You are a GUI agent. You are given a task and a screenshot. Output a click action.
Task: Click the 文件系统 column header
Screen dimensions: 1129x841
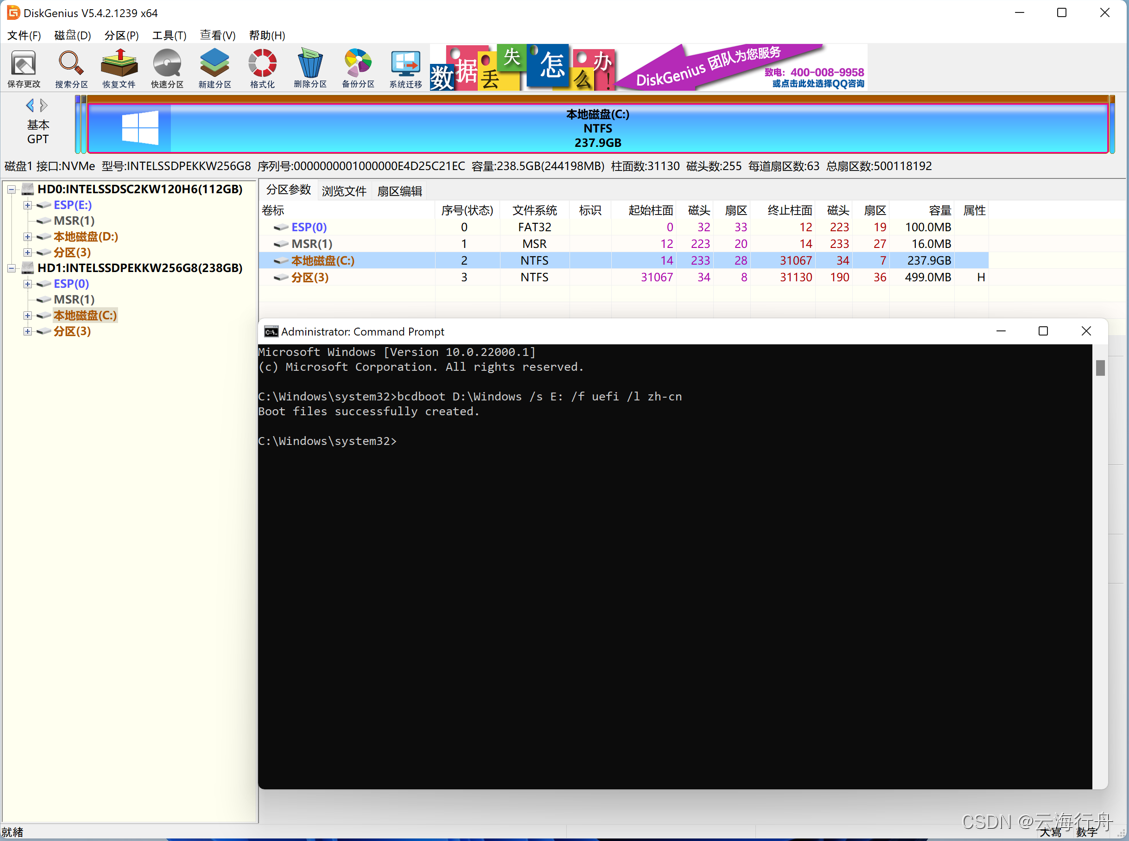[x=535, y=210]
